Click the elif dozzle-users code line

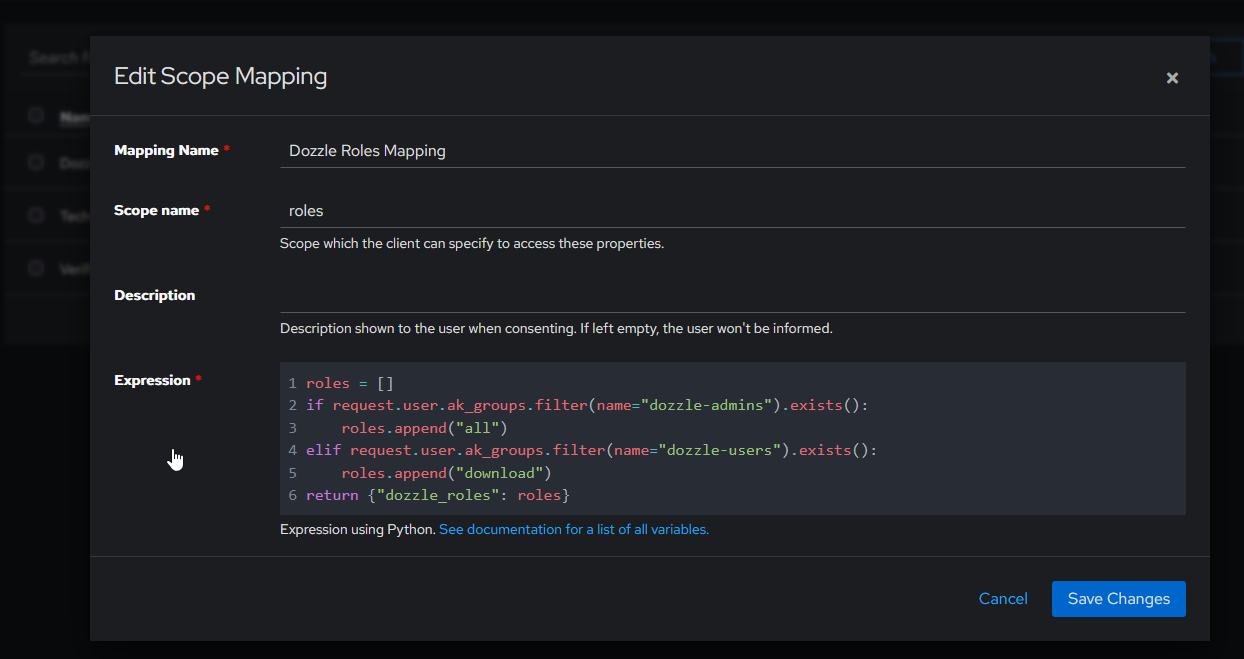[591, 451]
